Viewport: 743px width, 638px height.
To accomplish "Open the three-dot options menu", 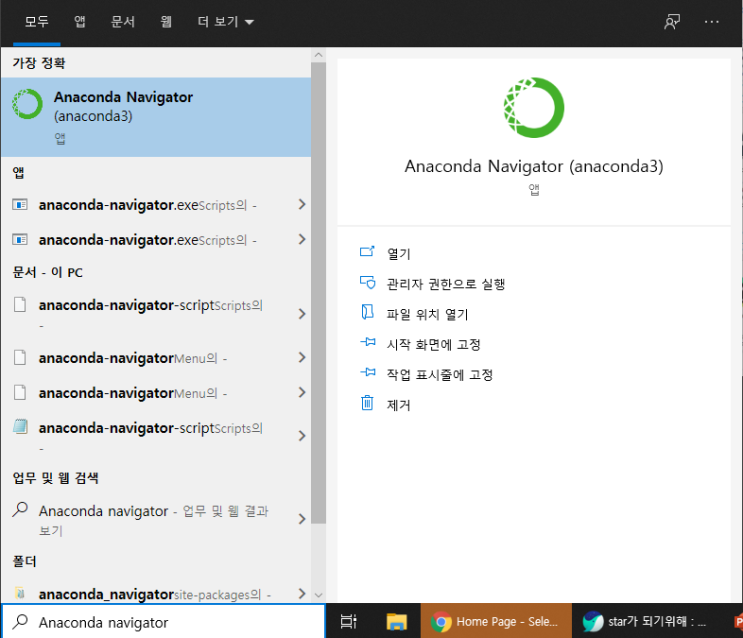I will 711,22.
